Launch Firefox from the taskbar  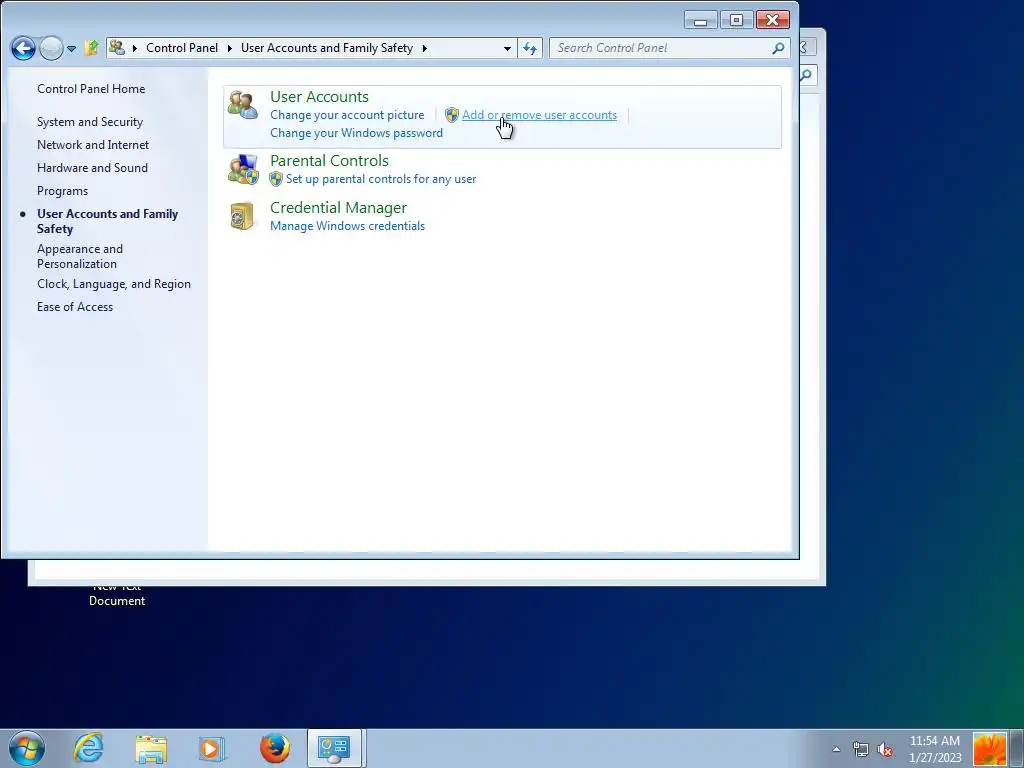(x=275, y=748)
